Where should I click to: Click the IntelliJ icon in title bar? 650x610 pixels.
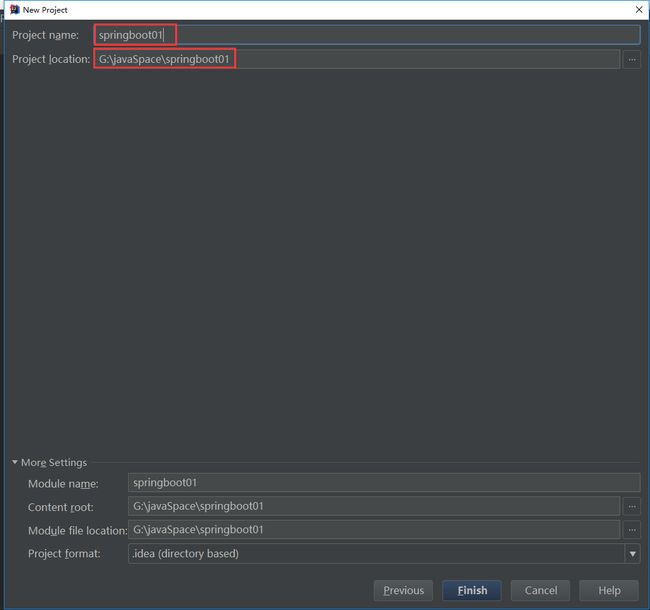[x=15, y=10]
